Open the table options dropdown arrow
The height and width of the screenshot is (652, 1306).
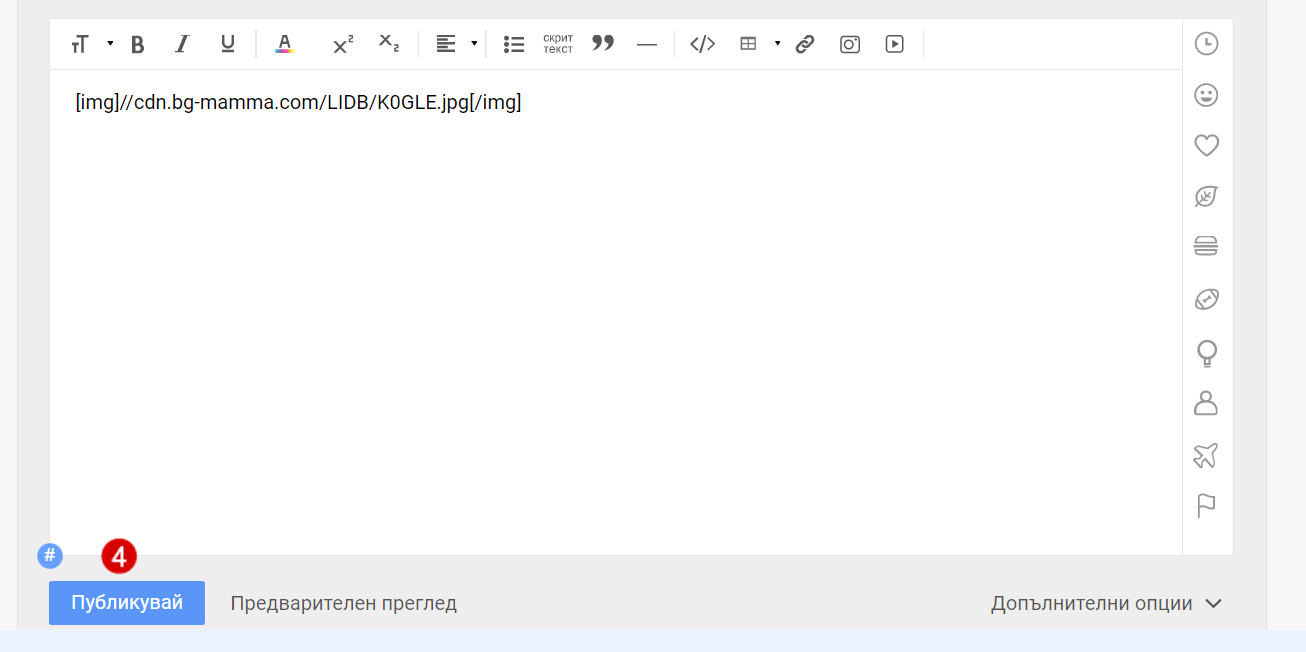pyautogui.click(x=777, y=44)
